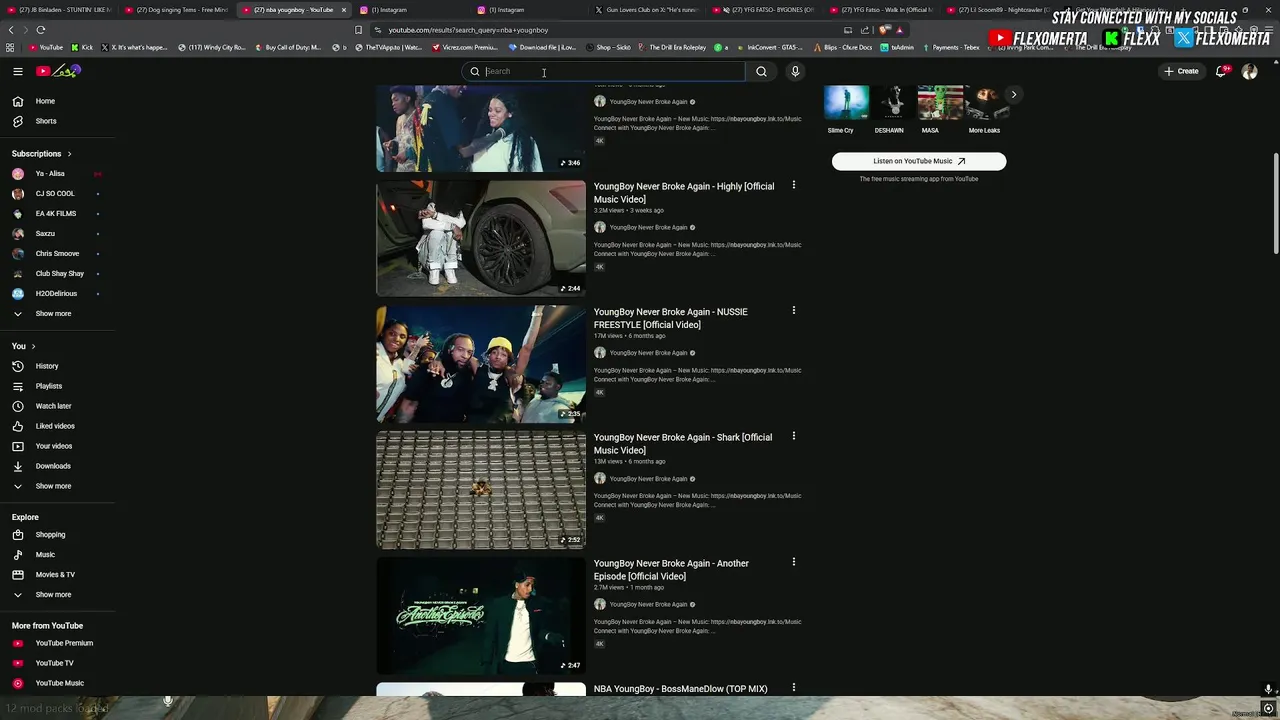Image resolution: width=1280 pixels, height=720 pixels.
Task: Activate voice search microphone icon
Action: click(795, 71)
